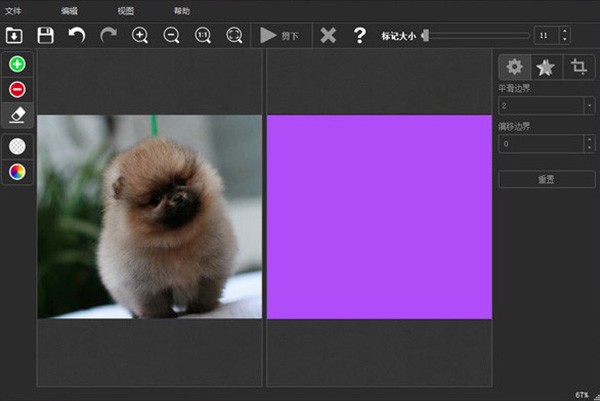600x401 pixels.
Task: Undo the last action
Action: pos(77,35)
